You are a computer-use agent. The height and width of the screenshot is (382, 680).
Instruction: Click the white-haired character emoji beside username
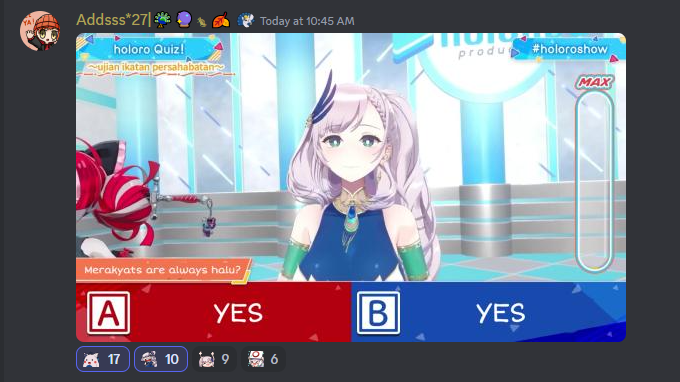245,20
